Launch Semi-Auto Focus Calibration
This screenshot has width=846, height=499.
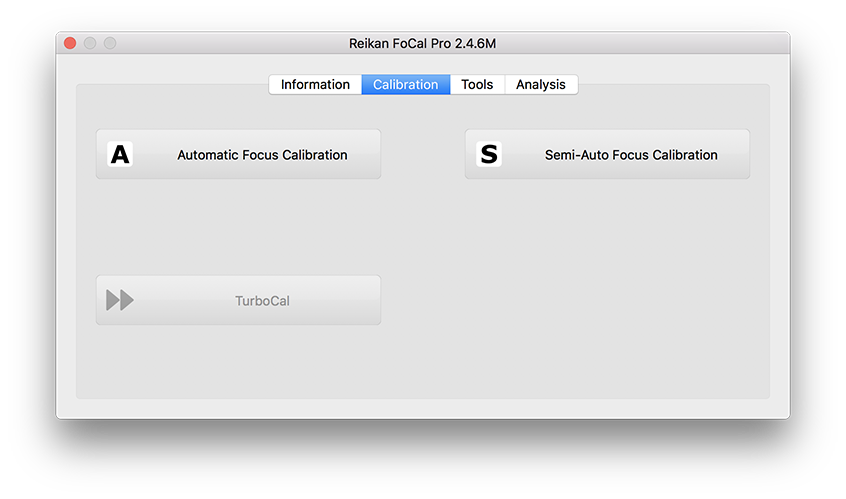click(x=607, y=154)
